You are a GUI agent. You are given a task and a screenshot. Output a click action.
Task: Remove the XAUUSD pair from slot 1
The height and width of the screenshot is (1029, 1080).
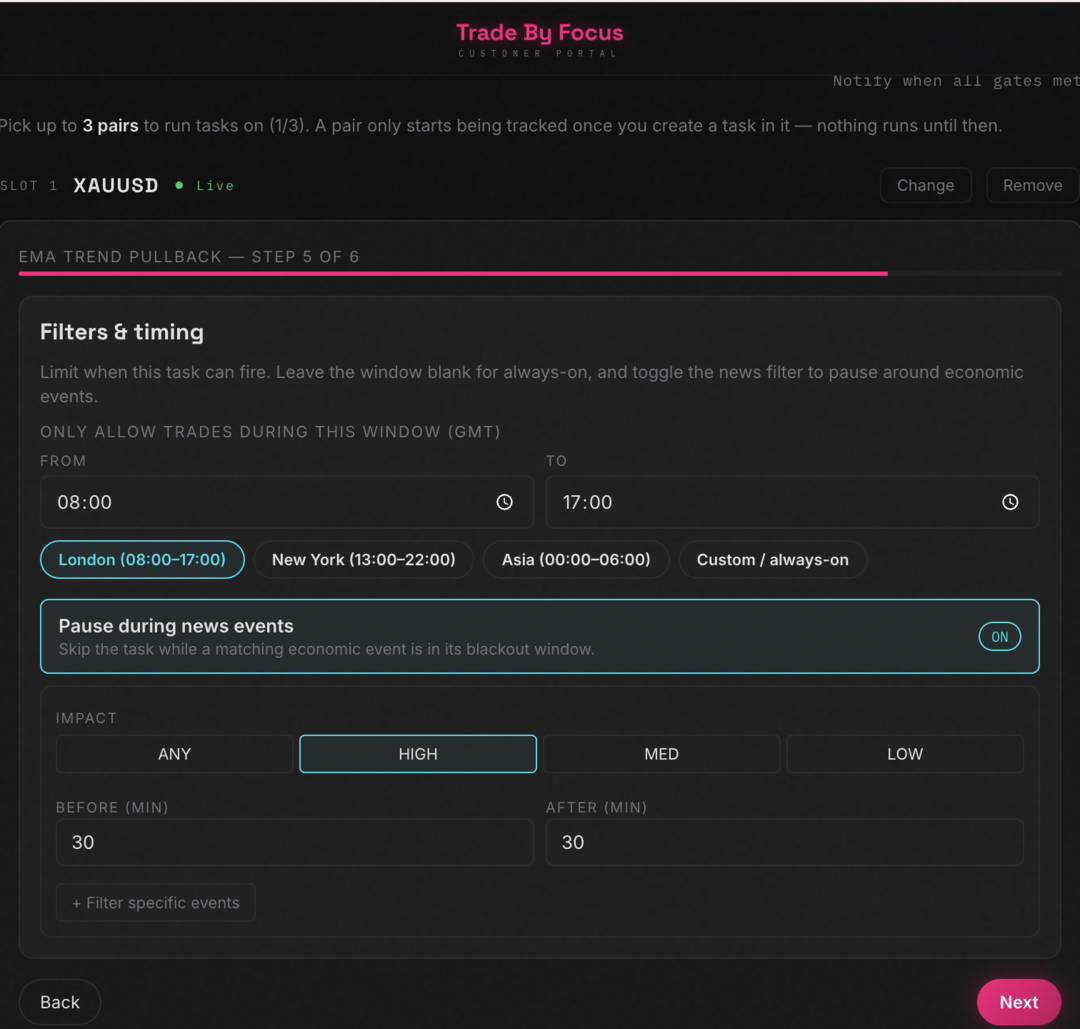[x=1032, y=185]
